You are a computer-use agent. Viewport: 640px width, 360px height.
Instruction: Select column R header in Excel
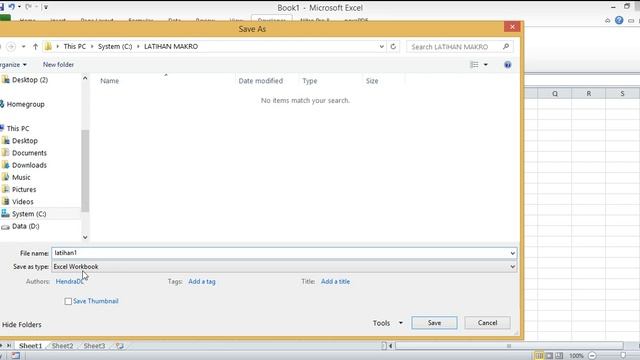[x=589, y=93]
